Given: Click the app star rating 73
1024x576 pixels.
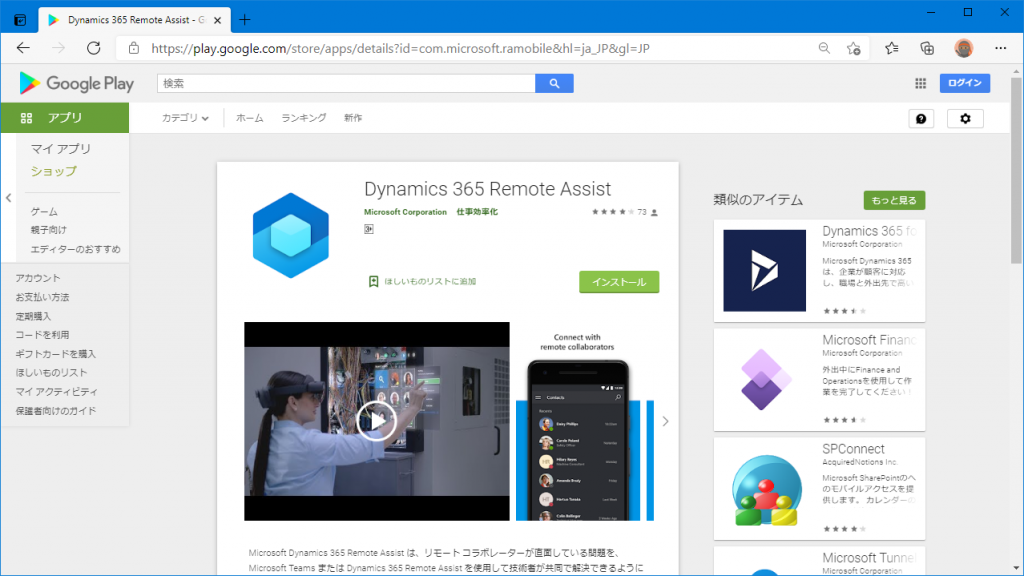Looking at the screenshot, I should coord(624,212).
